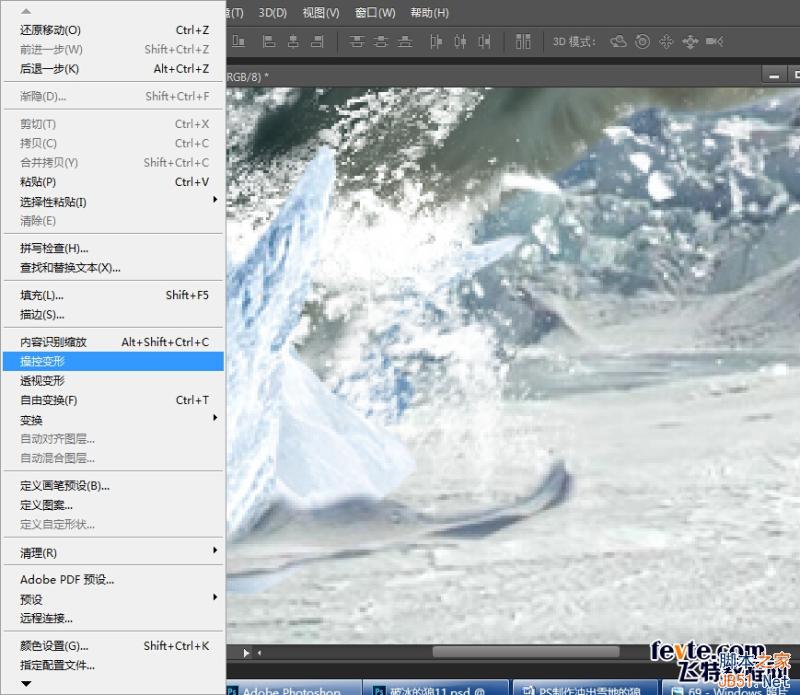
Task: Expand the 变换 submenu
Action: coord(113,420)
